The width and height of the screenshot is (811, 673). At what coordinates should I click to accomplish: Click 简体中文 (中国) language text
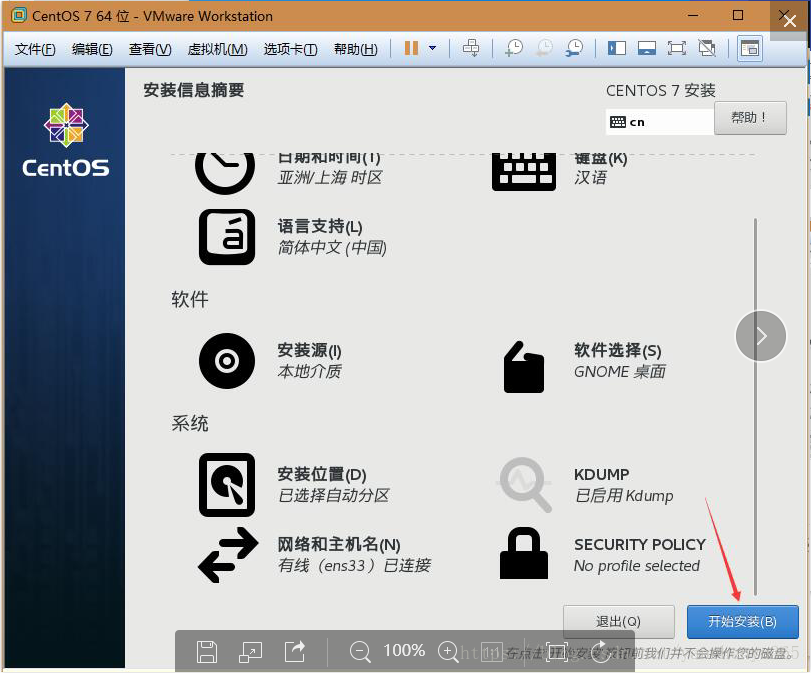pos(332,247)
